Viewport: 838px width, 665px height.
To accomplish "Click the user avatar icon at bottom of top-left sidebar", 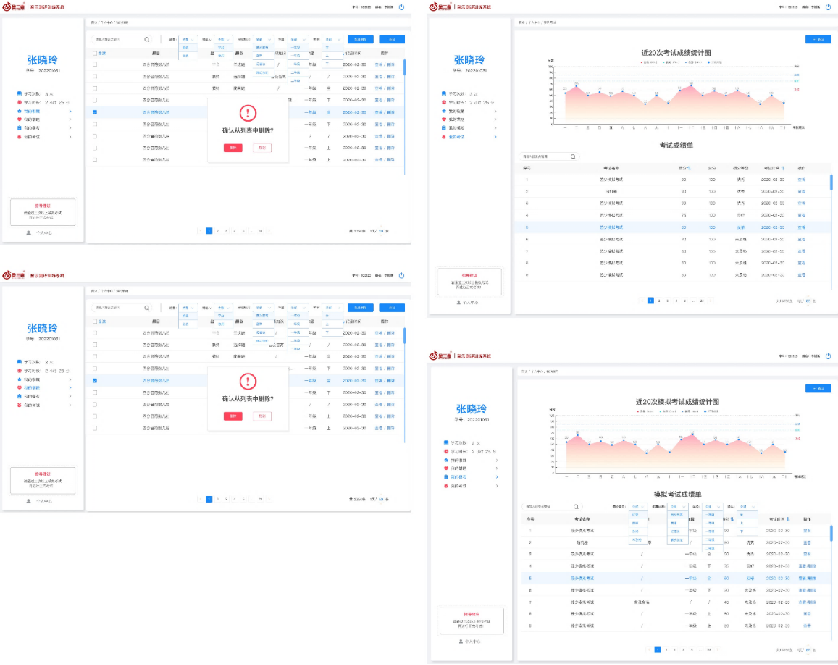I will (x=28, y=232).
